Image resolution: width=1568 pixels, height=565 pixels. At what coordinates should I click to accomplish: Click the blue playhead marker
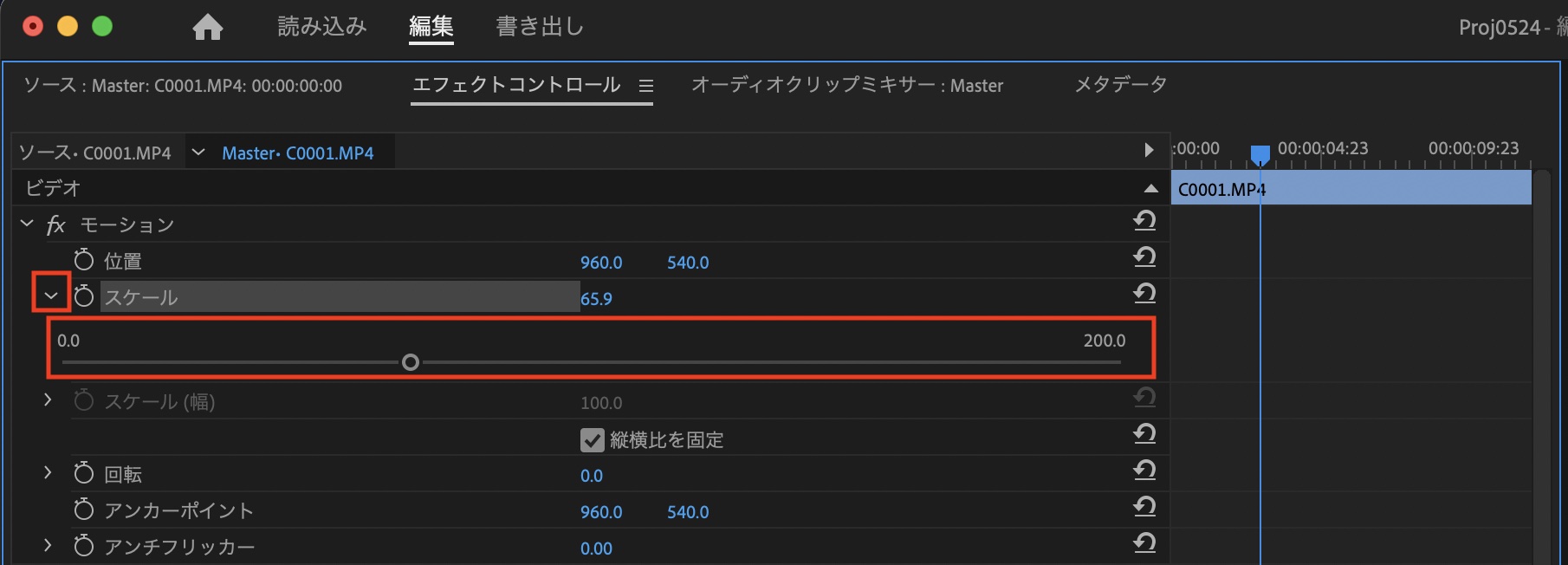tap(1260, 154)
